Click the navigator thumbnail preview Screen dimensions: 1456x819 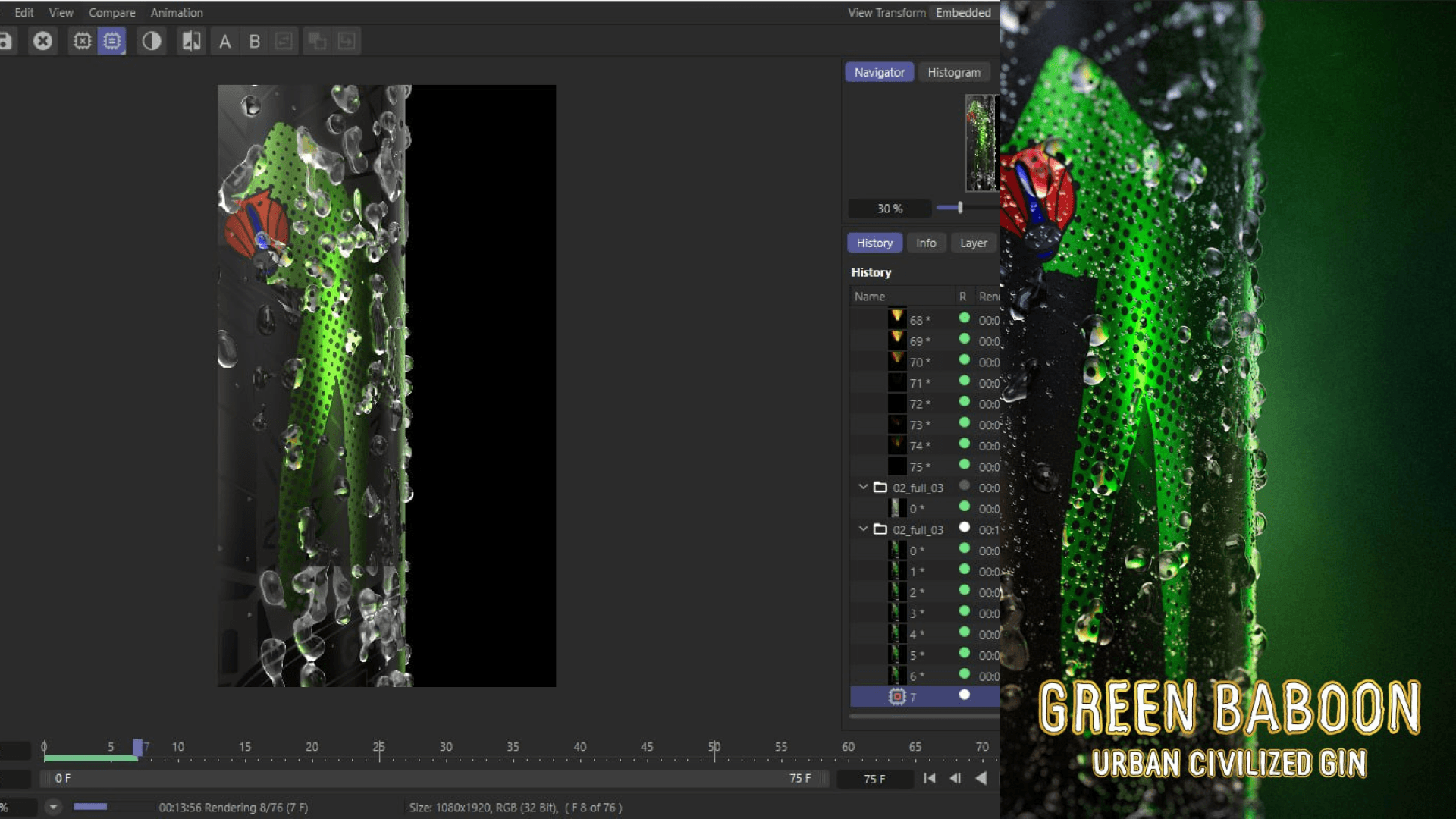pos(981,143)
